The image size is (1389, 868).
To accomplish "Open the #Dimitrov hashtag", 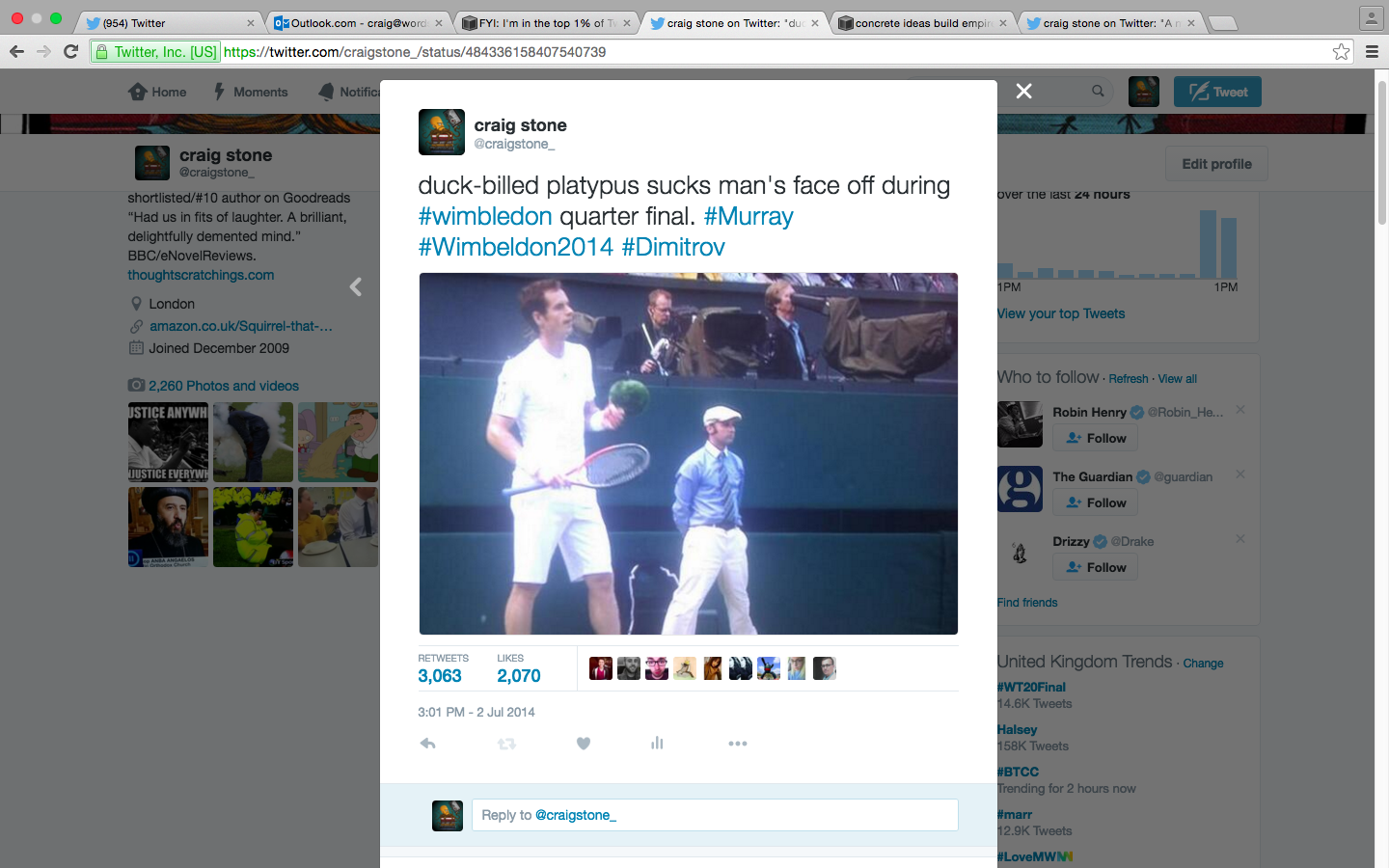I will [x=673, y=247].
